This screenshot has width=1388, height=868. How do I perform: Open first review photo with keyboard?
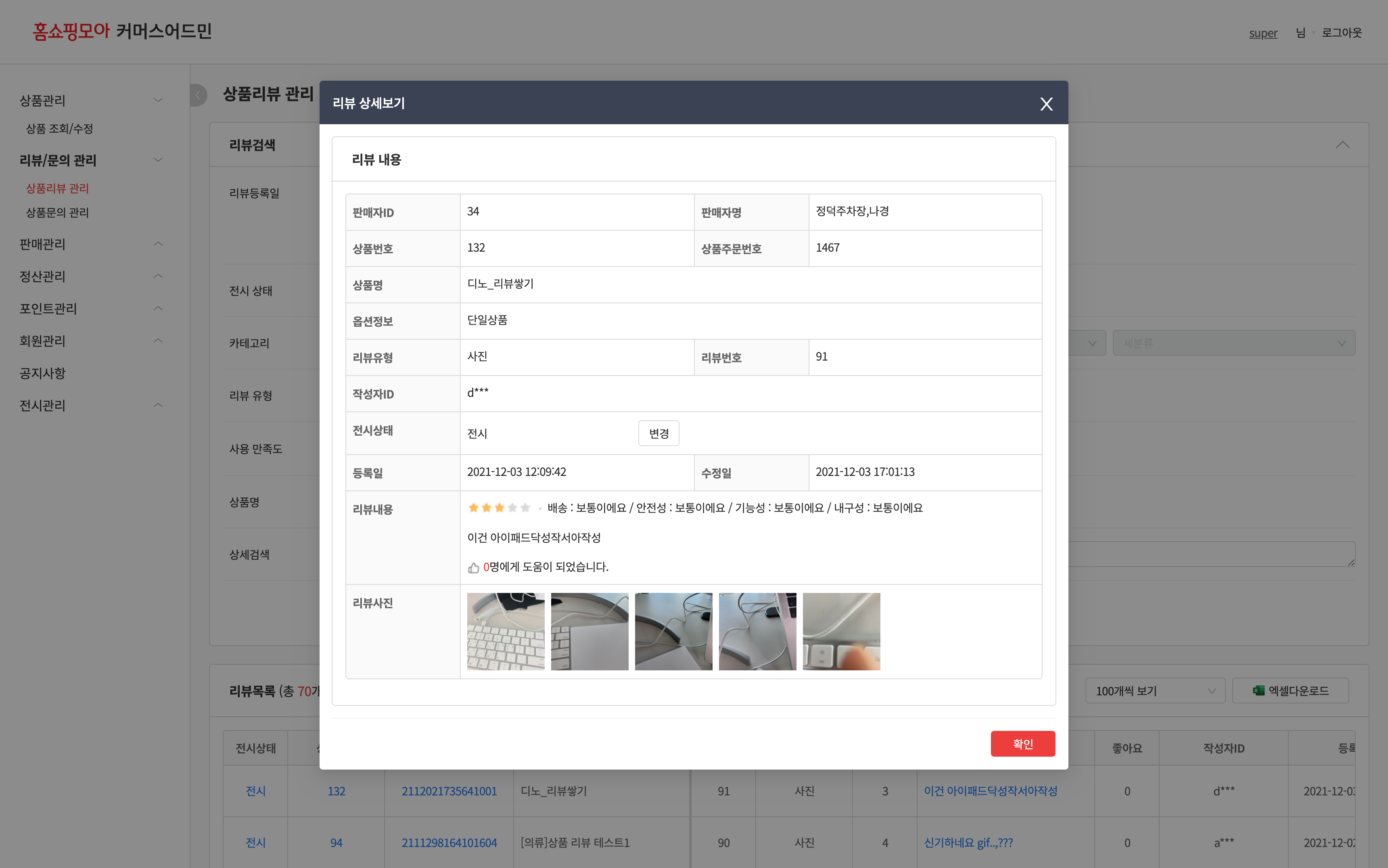click(505, 632)
